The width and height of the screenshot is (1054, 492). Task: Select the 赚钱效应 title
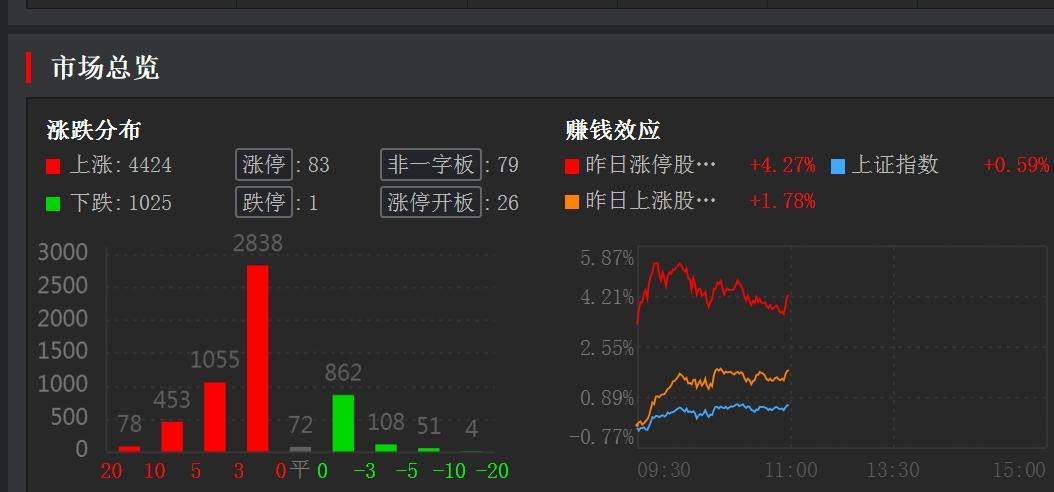click(613, 130)
